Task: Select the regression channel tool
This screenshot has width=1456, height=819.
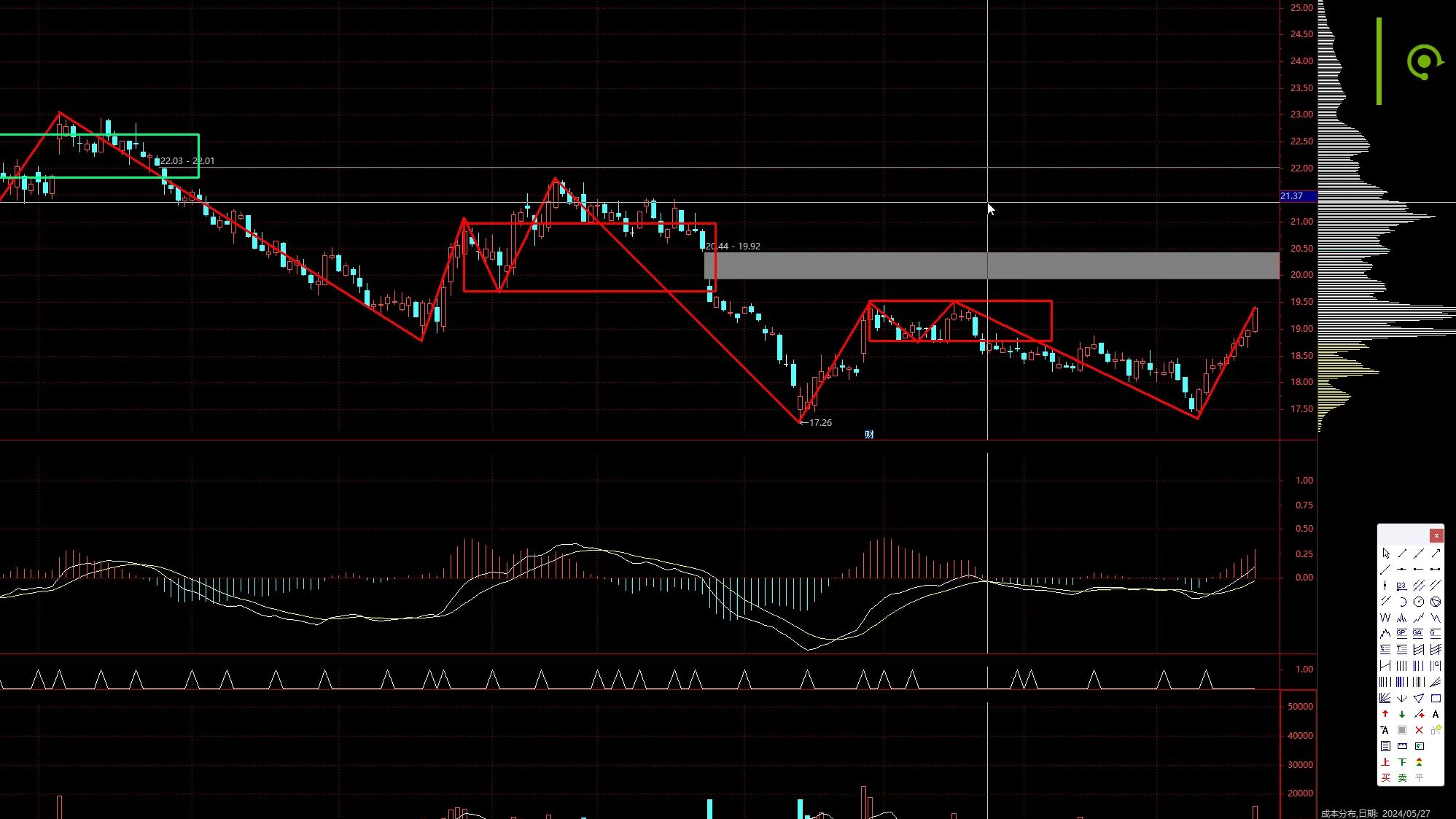Action: coord(1419,650)
